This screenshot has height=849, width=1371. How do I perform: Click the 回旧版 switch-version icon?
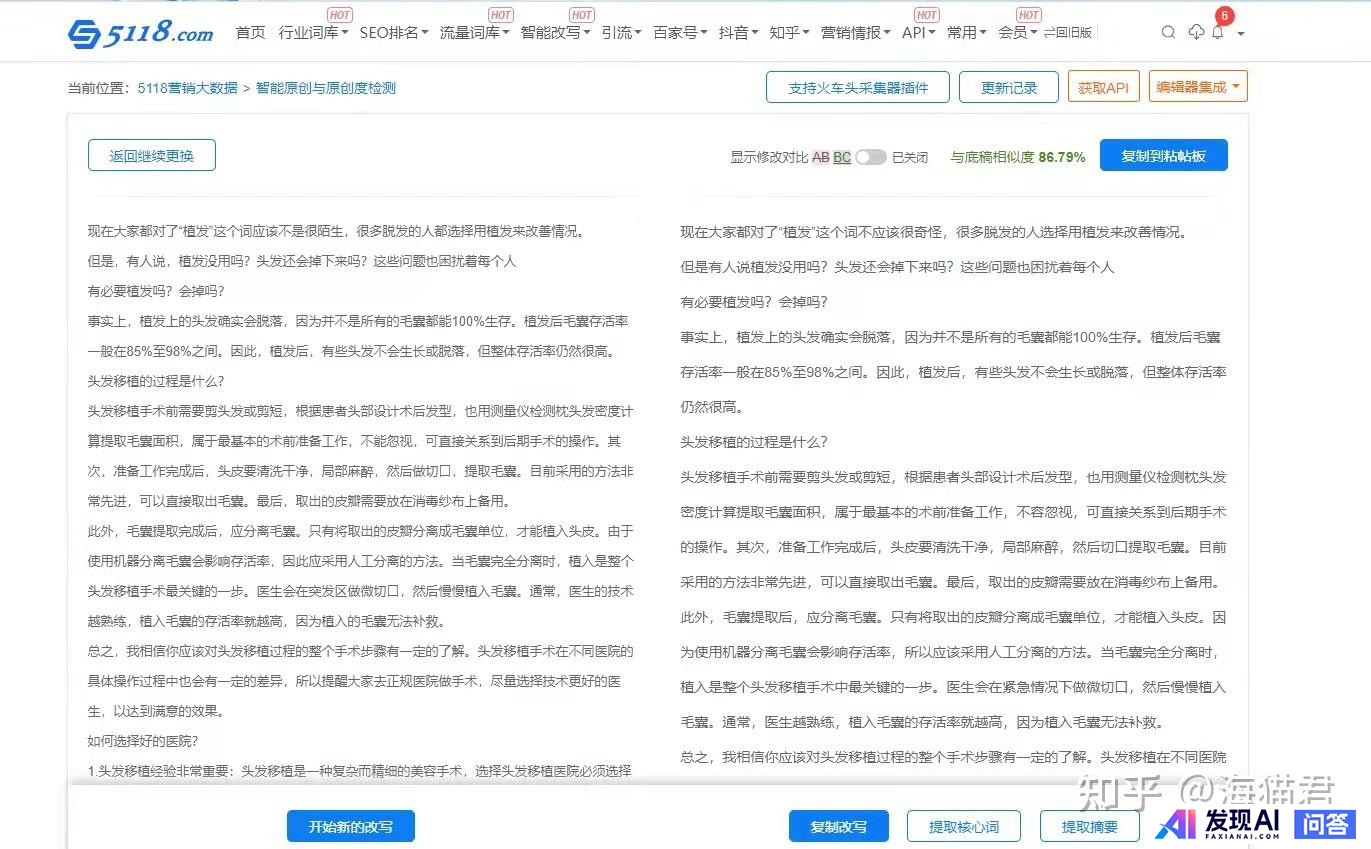(1068, 33)
